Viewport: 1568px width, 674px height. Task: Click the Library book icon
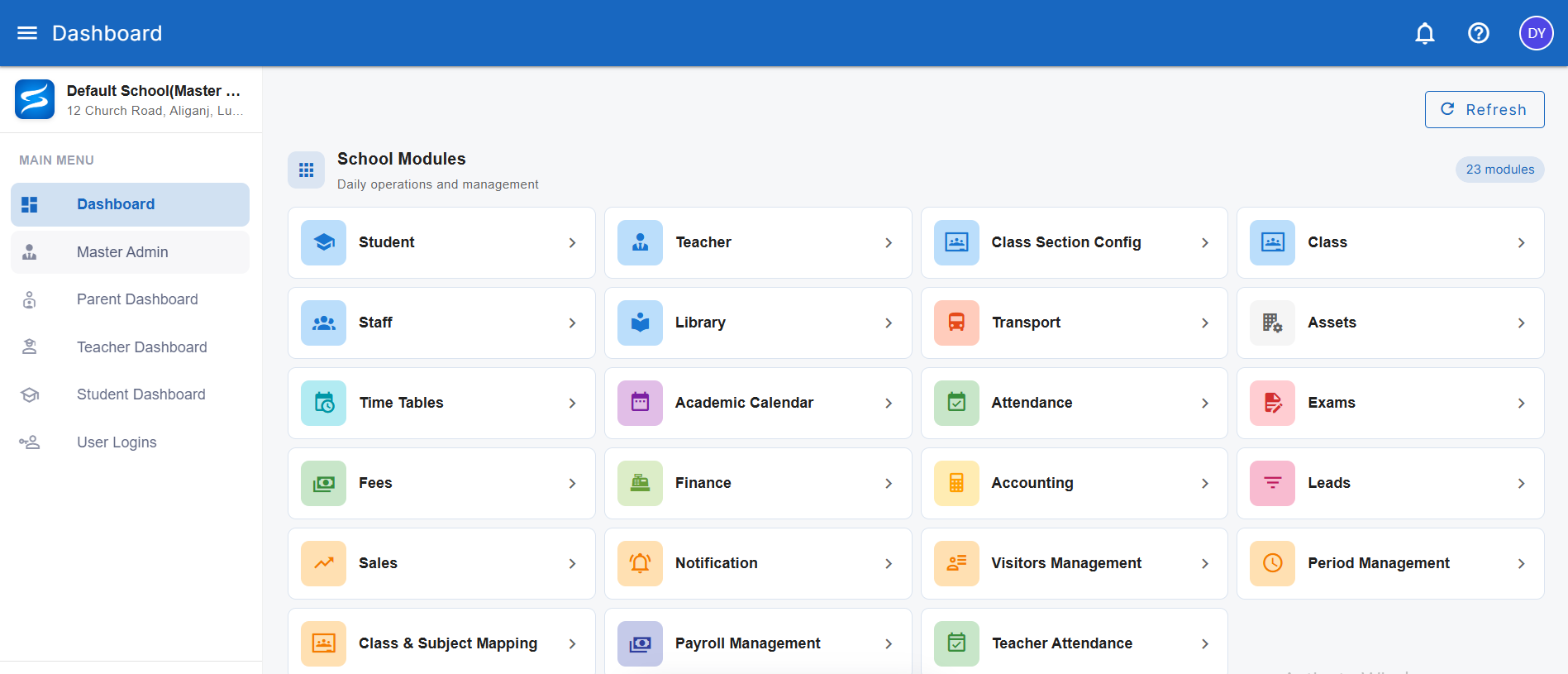tap(640, 323)
